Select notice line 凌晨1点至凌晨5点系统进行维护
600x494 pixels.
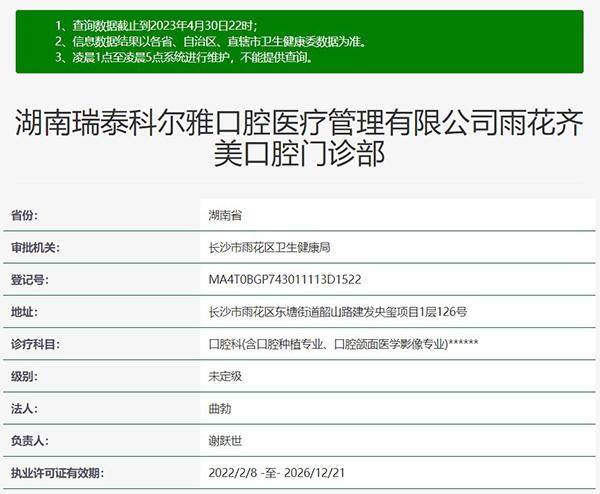(184, 57)
